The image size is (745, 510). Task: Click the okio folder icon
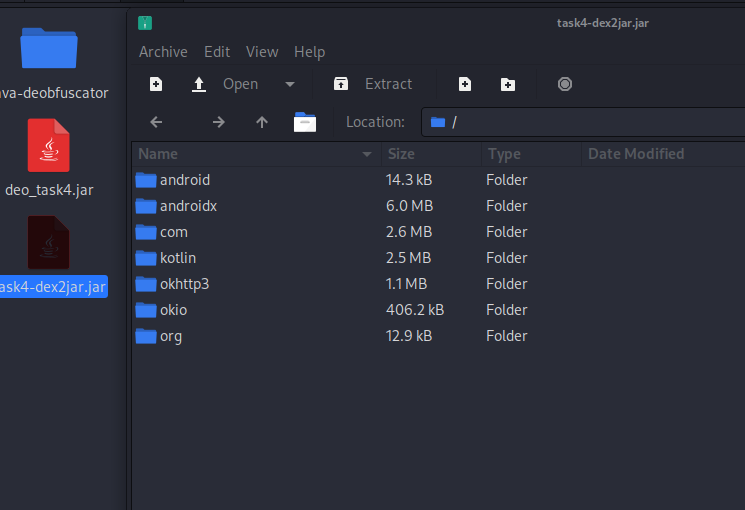146,310
